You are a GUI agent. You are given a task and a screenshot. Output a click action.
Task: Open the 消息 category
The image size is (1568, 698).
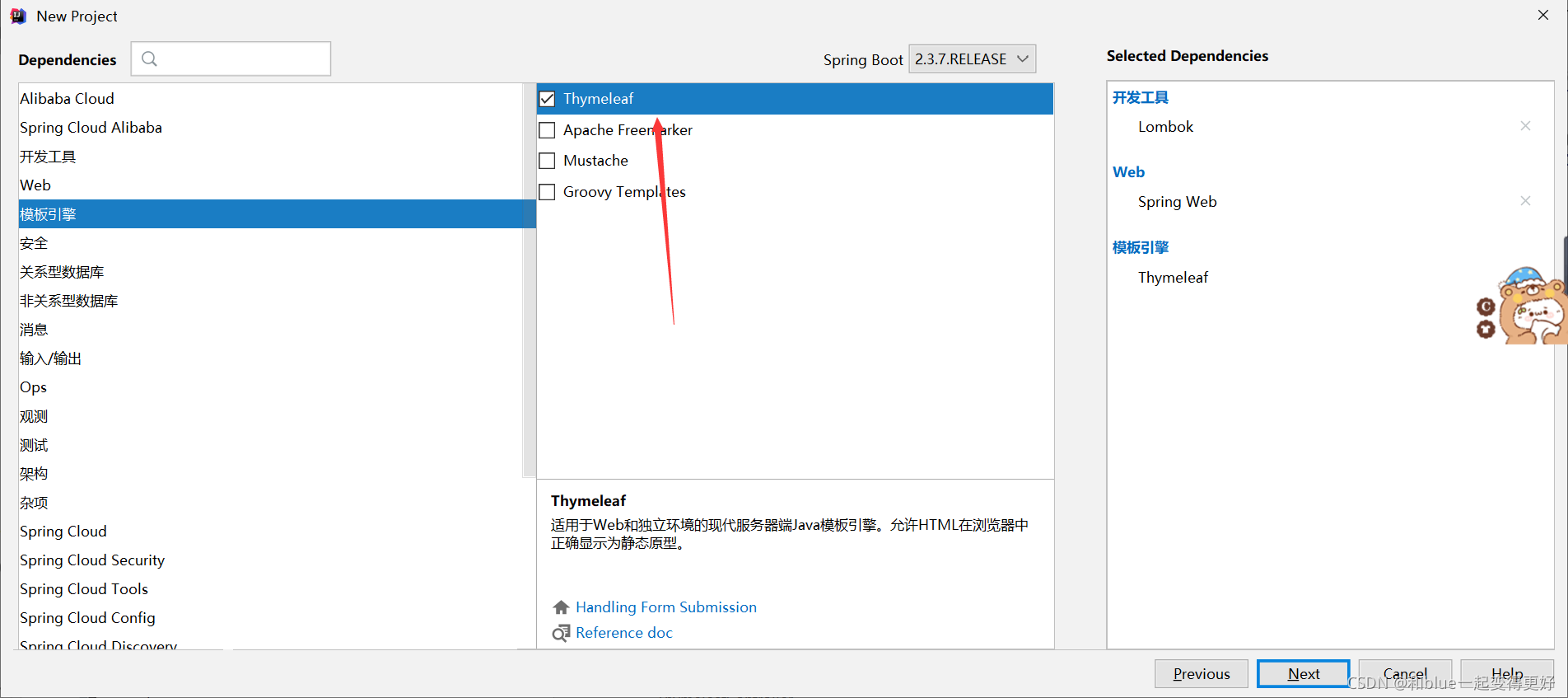pyautogui.click(x=271, y=329)
